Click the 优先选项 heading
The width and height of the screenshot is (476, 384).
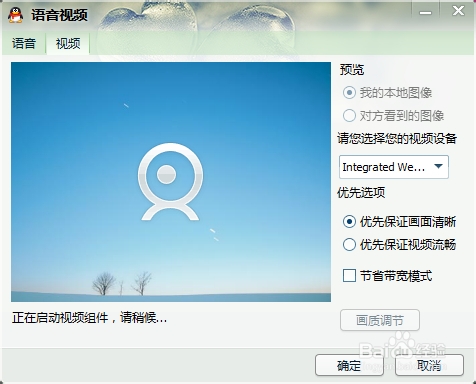[361, 192]
